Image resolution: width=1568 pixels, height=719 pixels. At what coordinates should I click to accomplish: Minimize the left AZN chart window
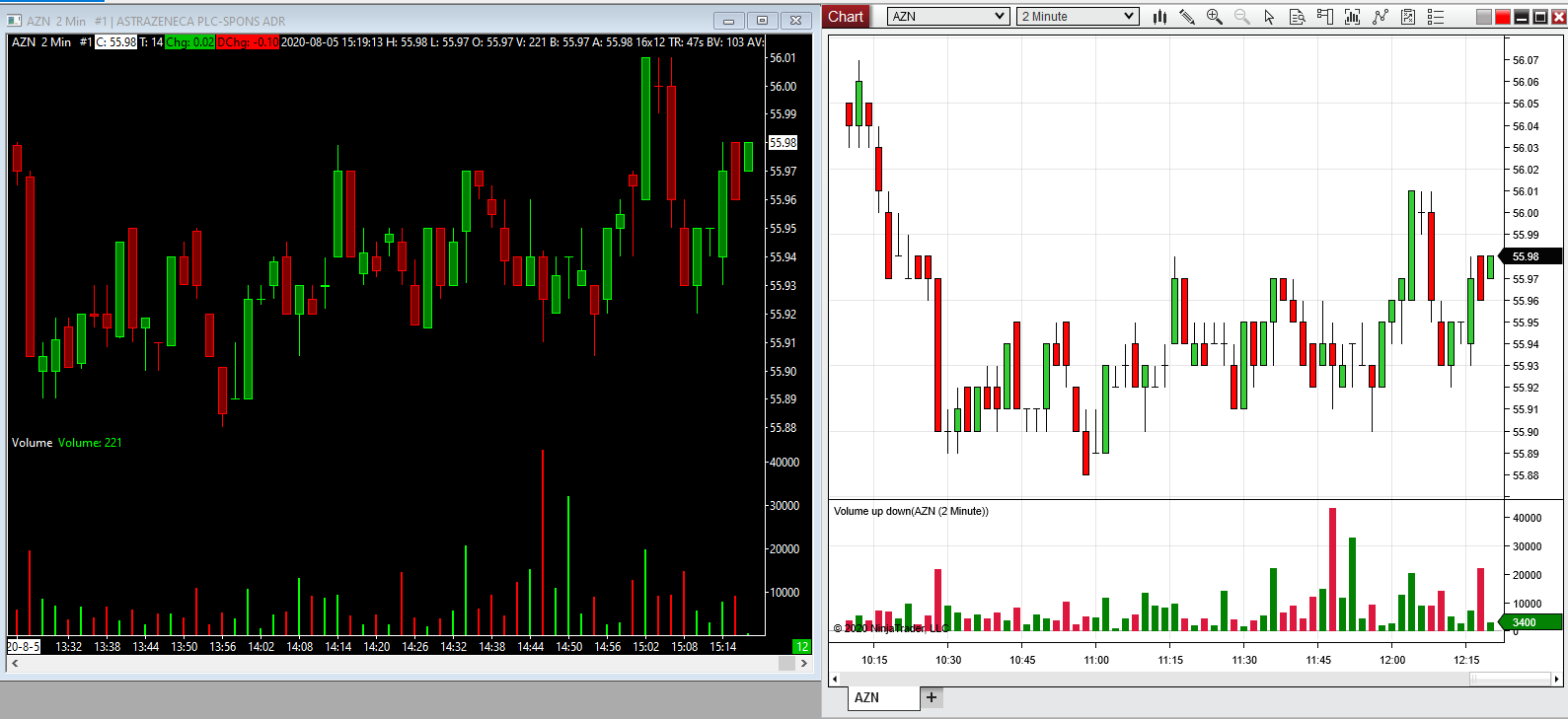point(729,21)
